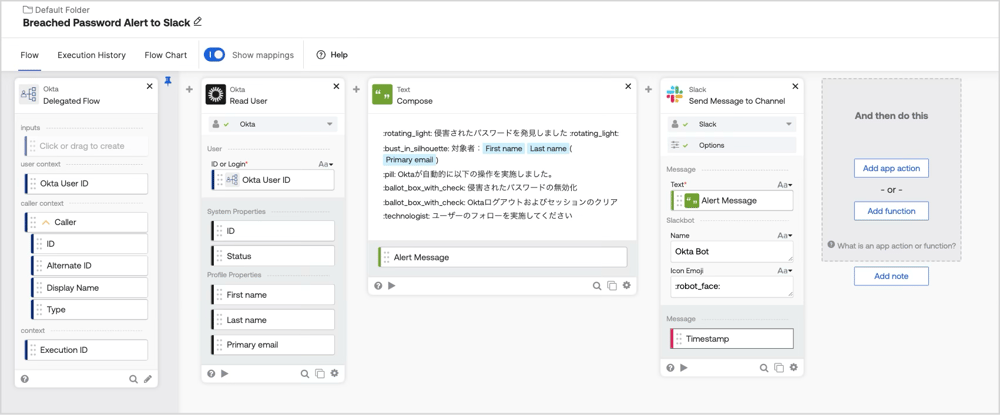Edit the flow name with pencil icon
The width and height of the screenshot is (1000, 415).
point(197,22)
